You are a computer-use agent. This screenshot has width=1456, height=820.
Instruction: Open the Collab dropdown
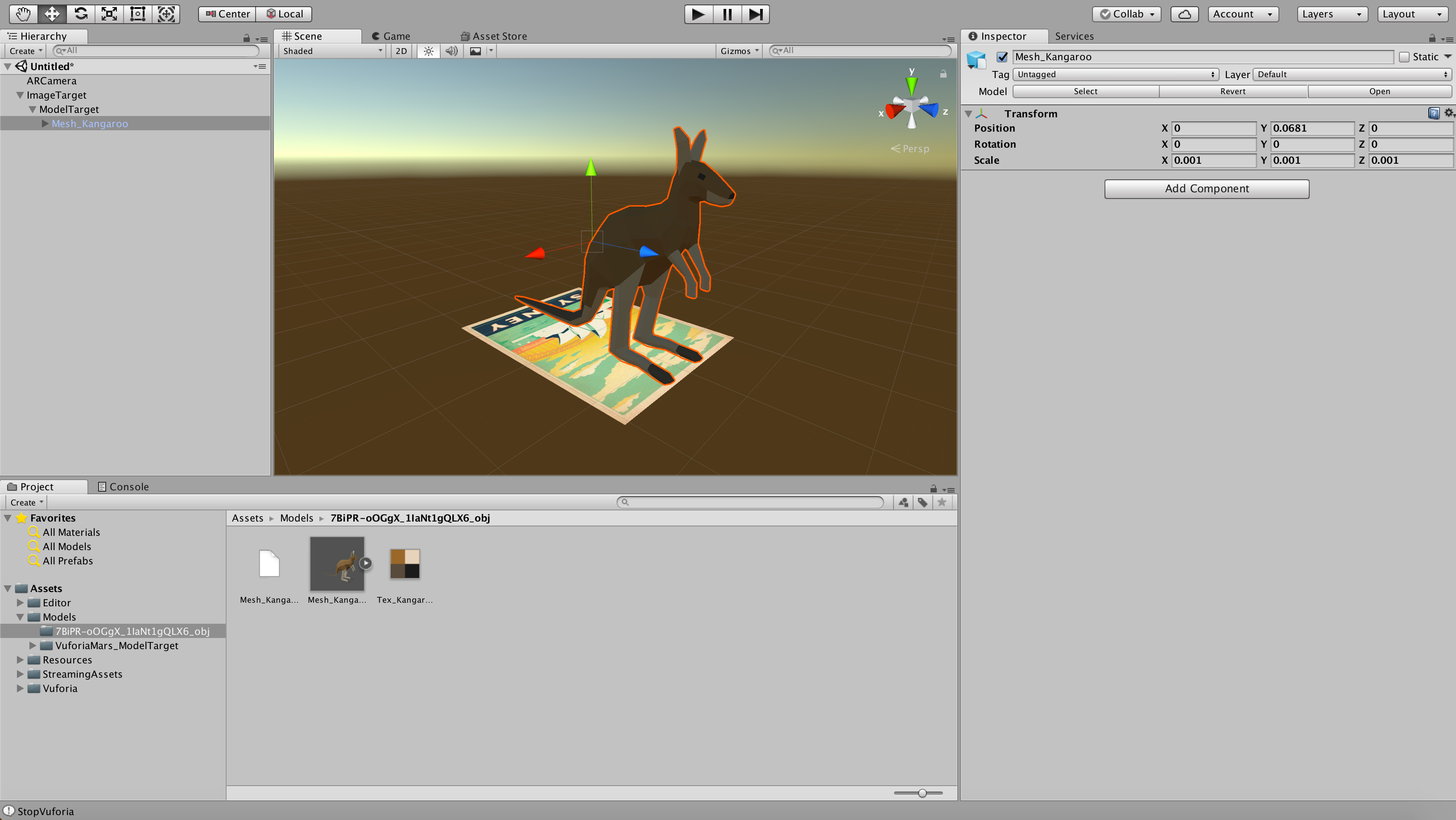coord(1126,14)
